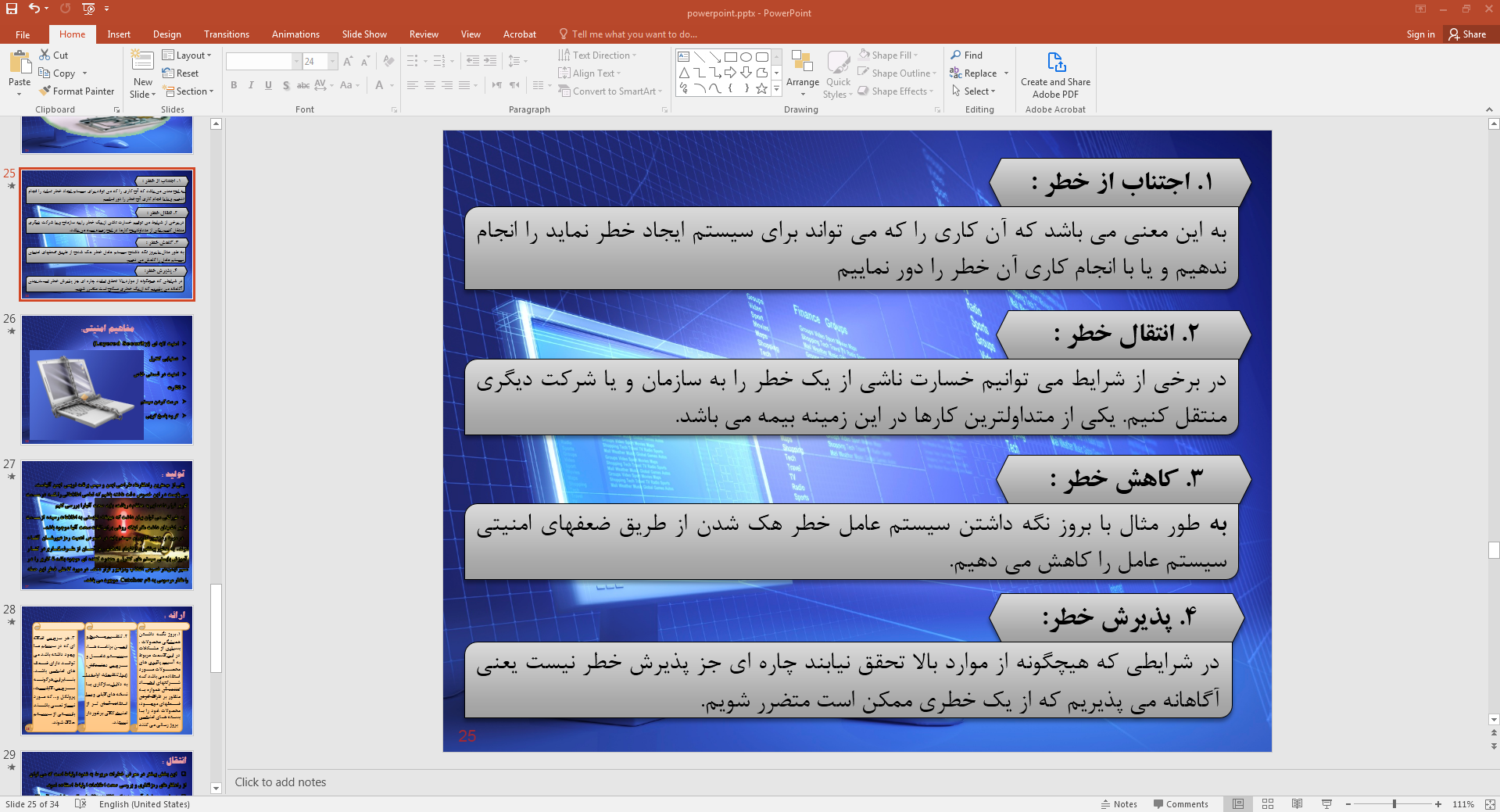Screen dimensions: 1500x812
Task: Open the File menu
Action: (23, 34)
